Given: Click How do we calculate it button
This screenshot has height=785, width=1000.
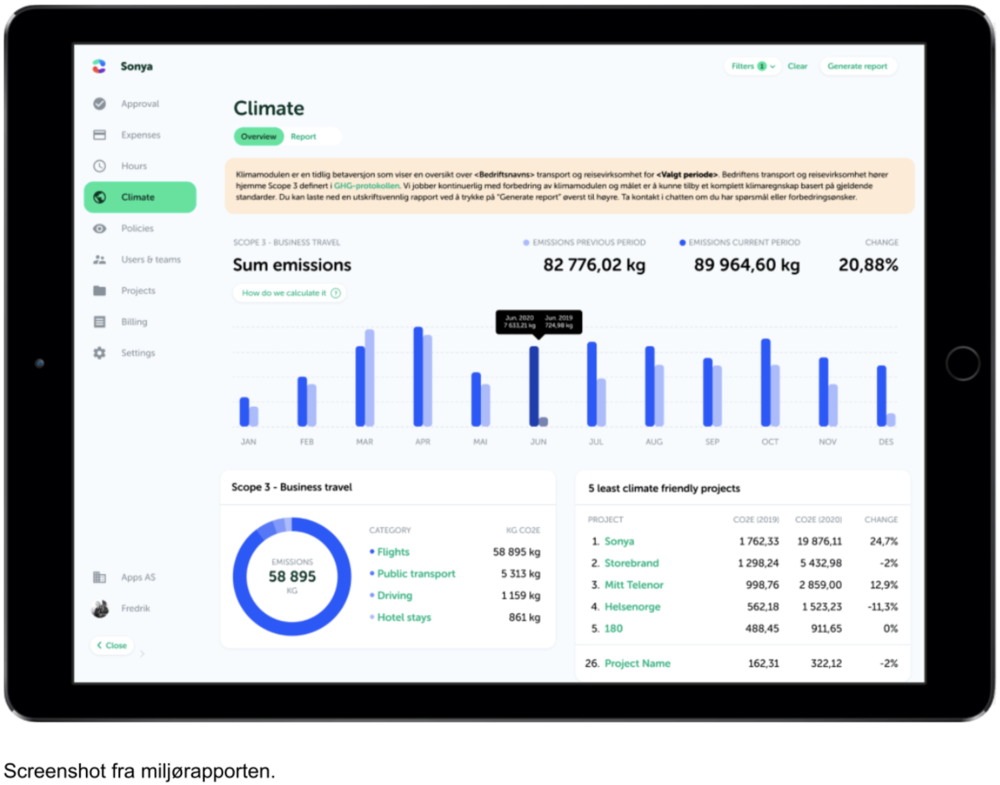Looking at the screenshot, I should [289, 293].
